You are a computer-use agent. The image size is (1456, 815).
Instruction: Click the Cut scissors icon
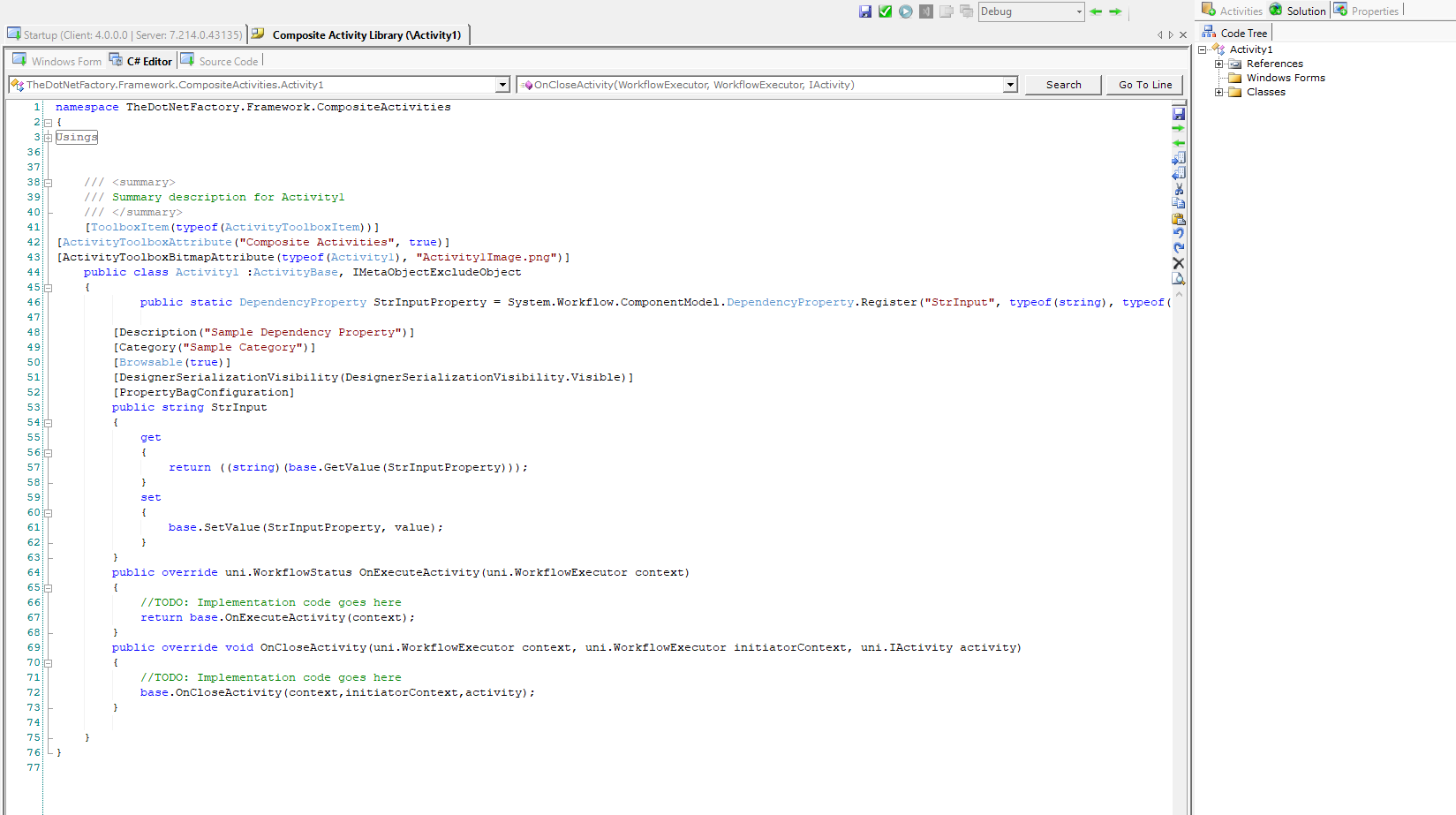[x=1179, y=188]
